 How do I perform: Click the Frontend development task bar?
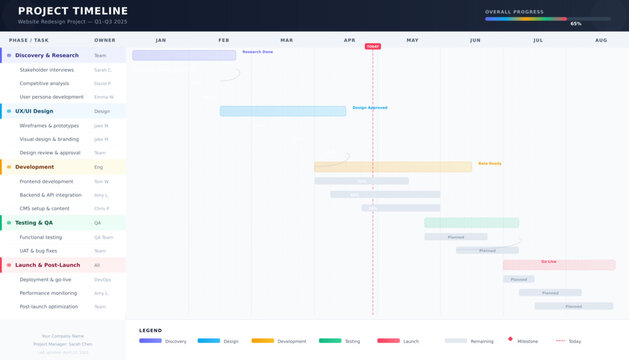[x=361, y=181]
